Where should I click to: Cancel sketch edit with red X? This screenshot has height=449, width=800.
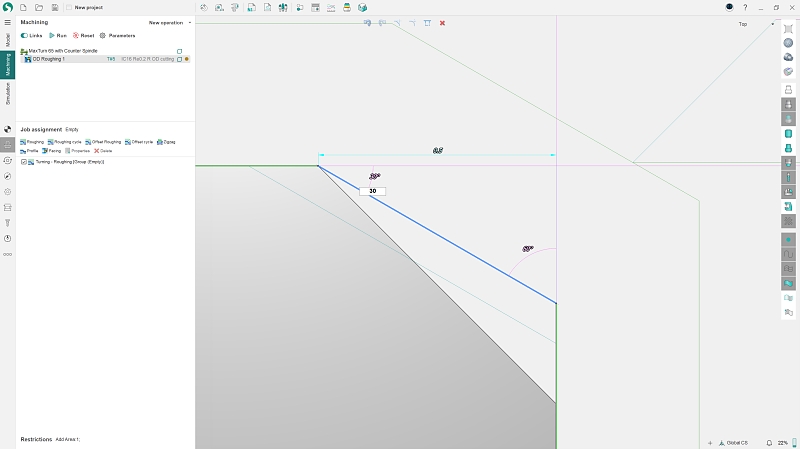click(442, 23)
